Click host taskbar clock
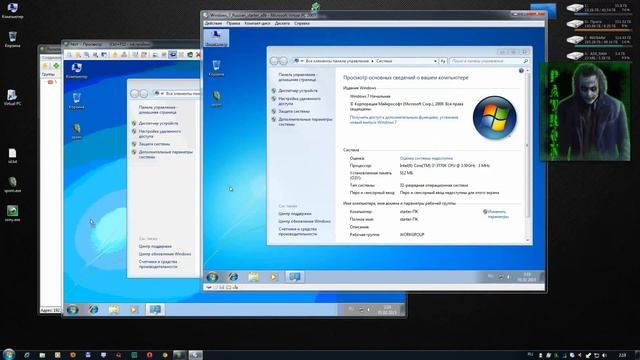The image size is (640, 360). [622, 355]
